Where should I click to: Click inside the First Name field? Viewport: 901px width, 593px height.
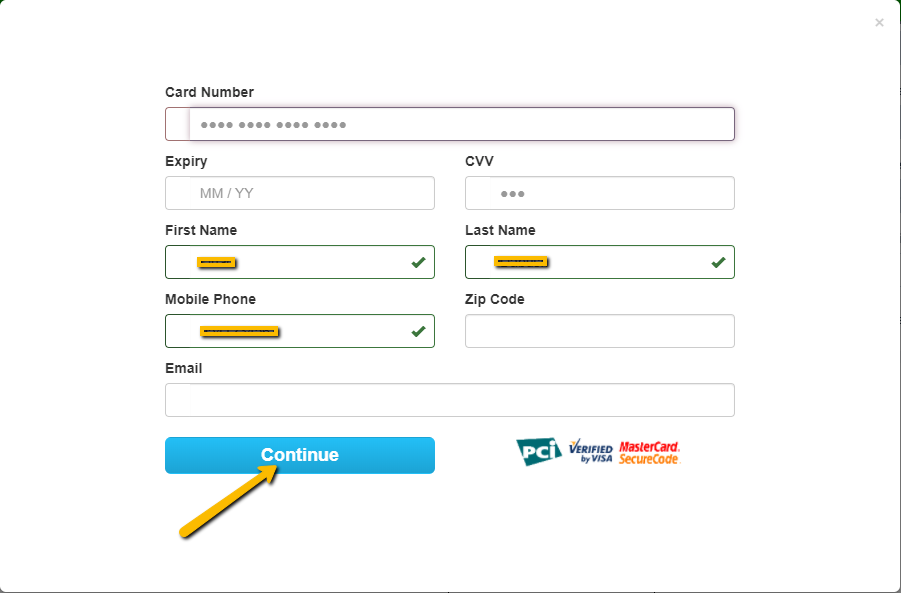(300, 262)
